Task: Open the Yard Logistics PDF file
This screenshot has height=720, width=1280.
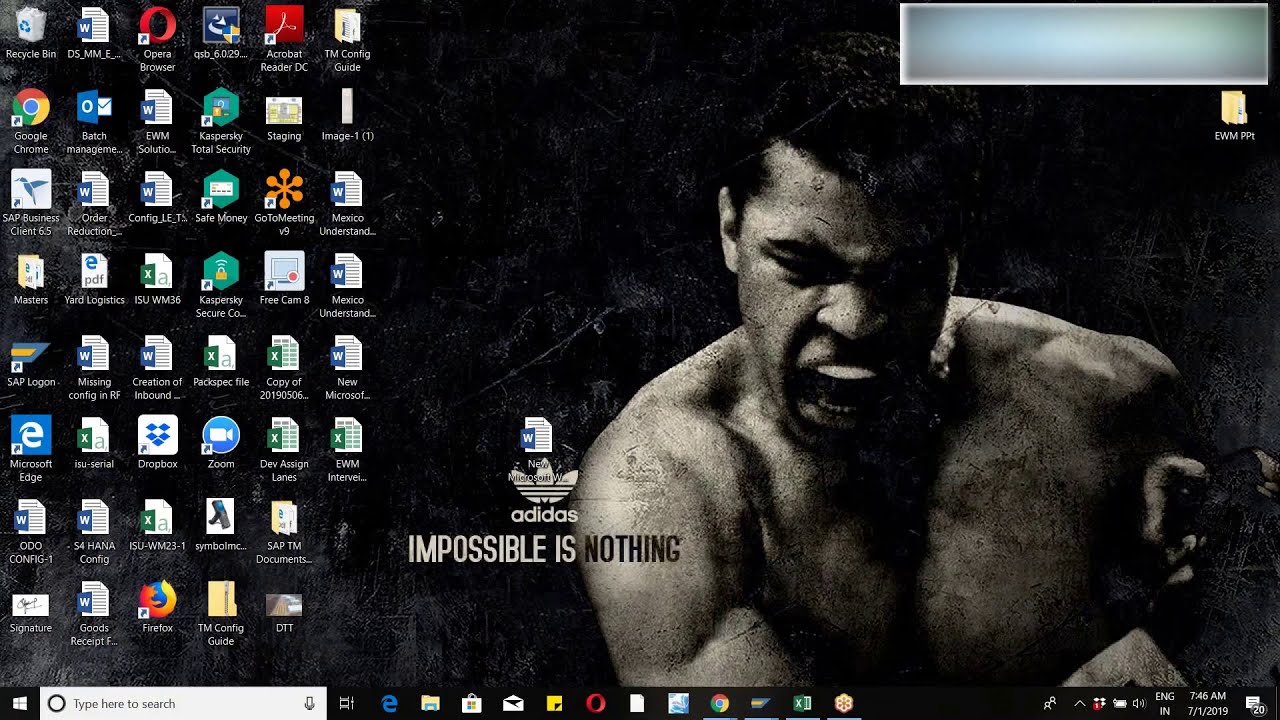Action: click(94, 280)
